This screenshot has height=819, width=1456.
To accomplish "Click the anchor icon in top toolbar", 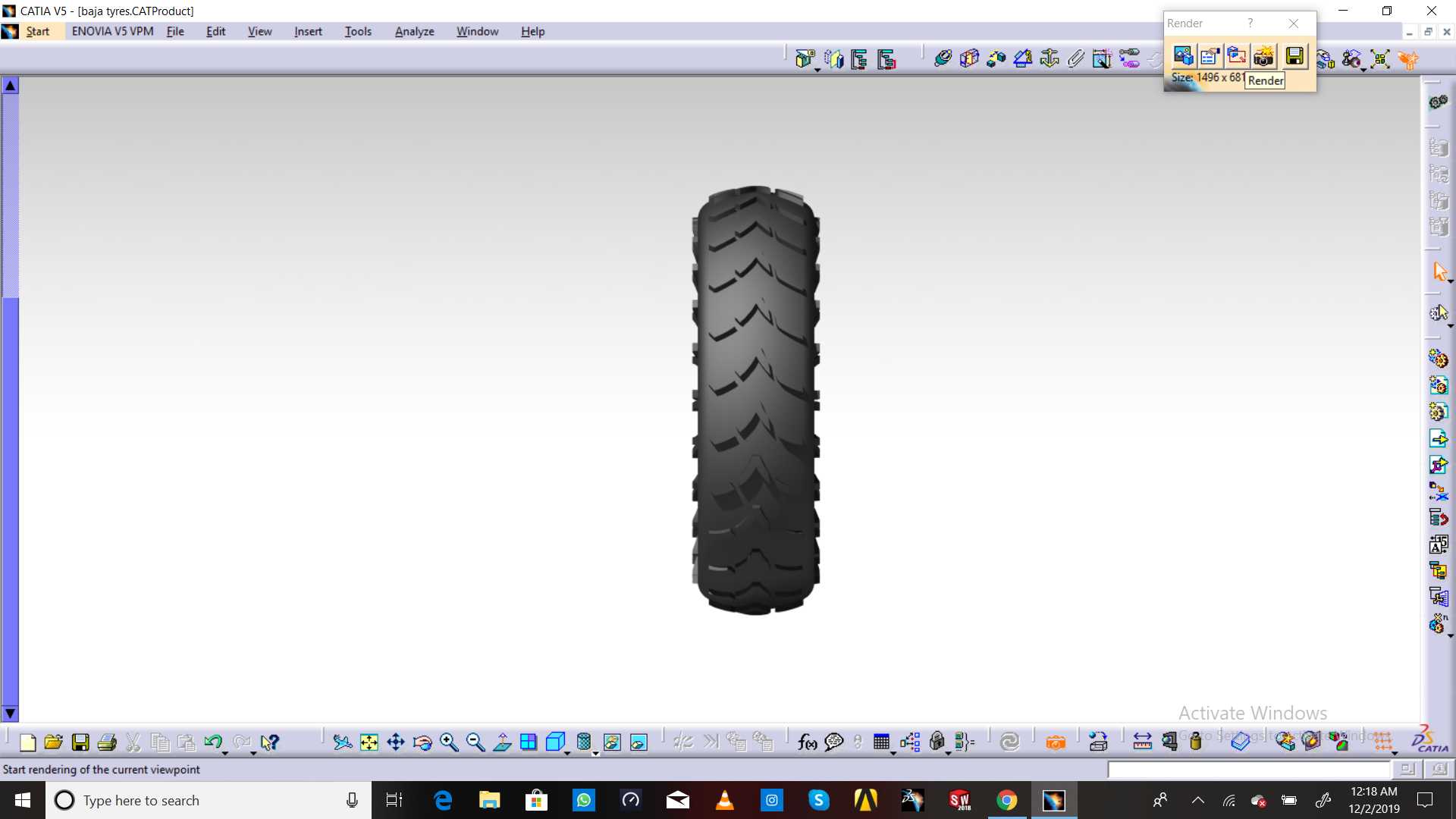I will 1050,58.
